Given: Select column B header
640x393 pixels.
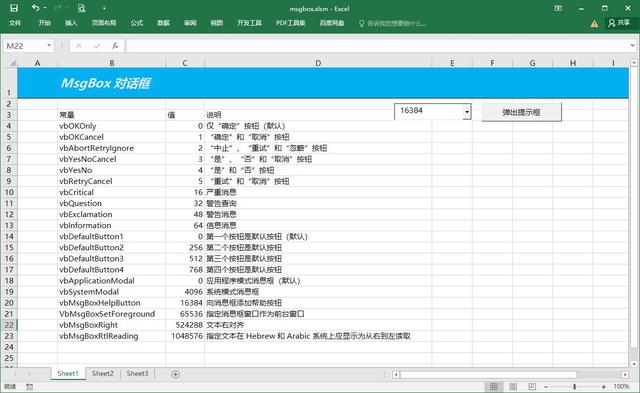Looking at the screenshot, I should (x=112, y=63).
